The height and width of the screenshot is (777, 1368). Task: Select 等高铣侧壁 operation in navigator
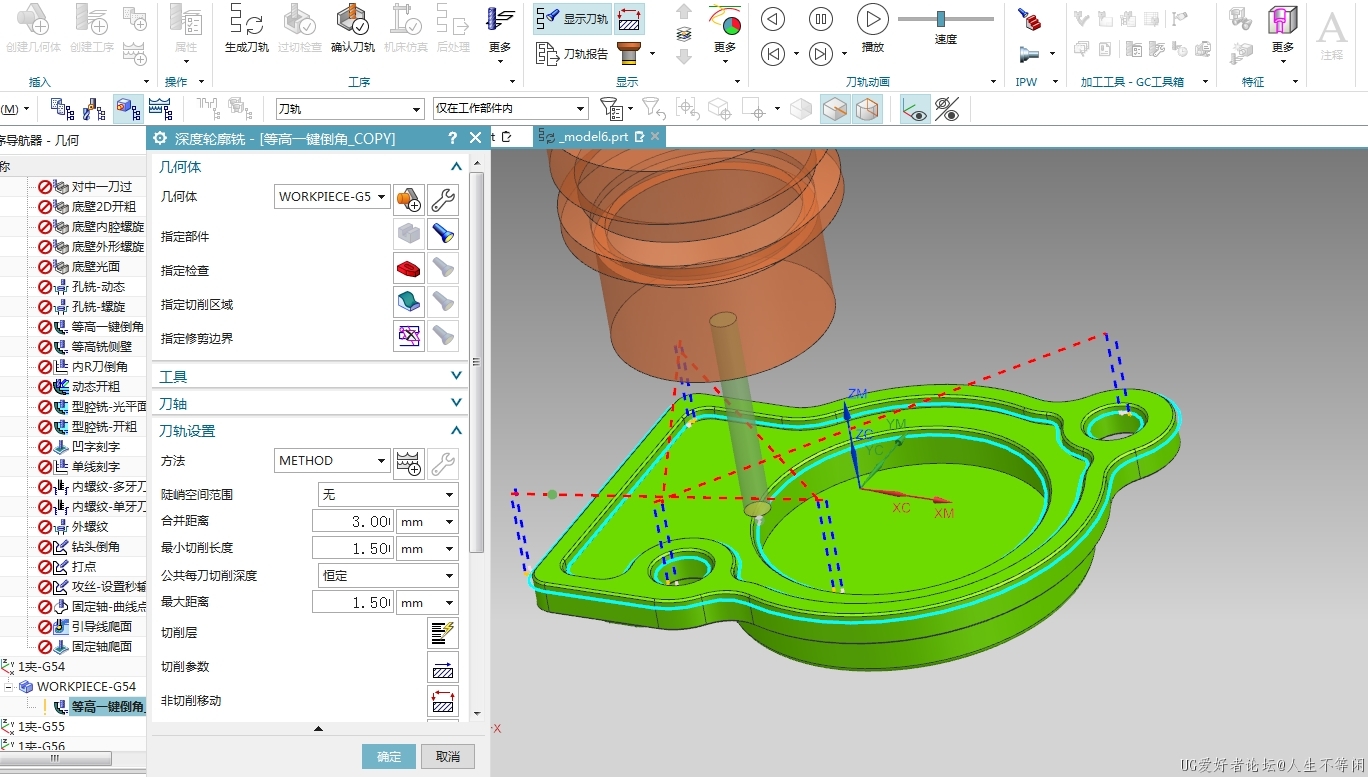[102, 347]
